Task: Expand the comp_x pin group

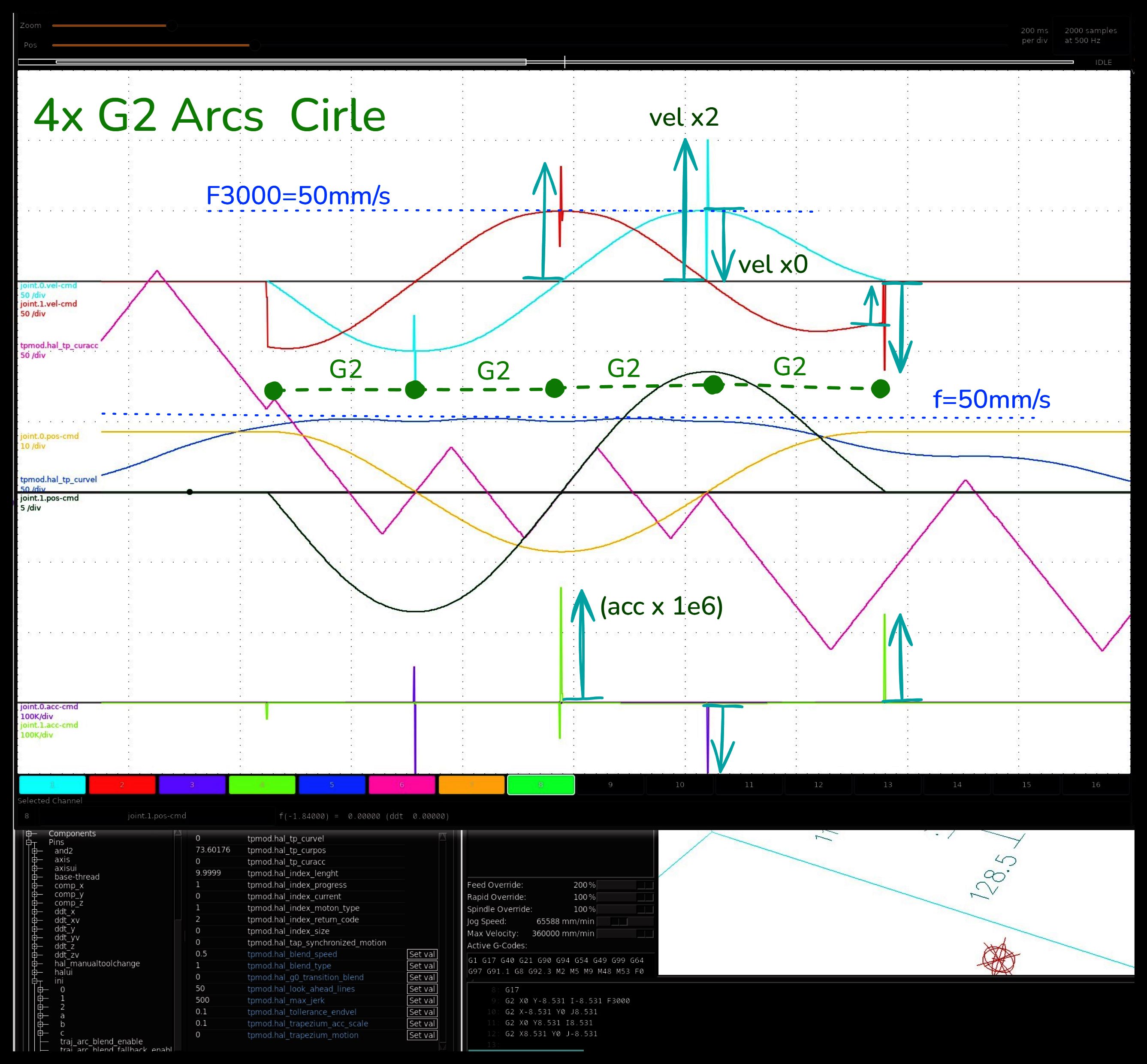Action: pyautogui.click(x=35, y=886)
